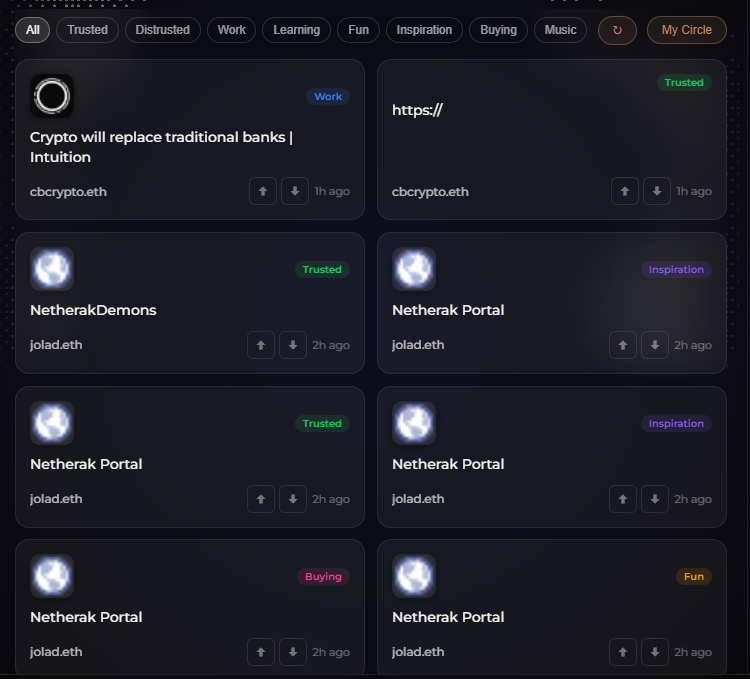Downvote the Netherak Portal post tagged Fun
The height and width of the screenshot is (679, 750).
click(655, 652)
